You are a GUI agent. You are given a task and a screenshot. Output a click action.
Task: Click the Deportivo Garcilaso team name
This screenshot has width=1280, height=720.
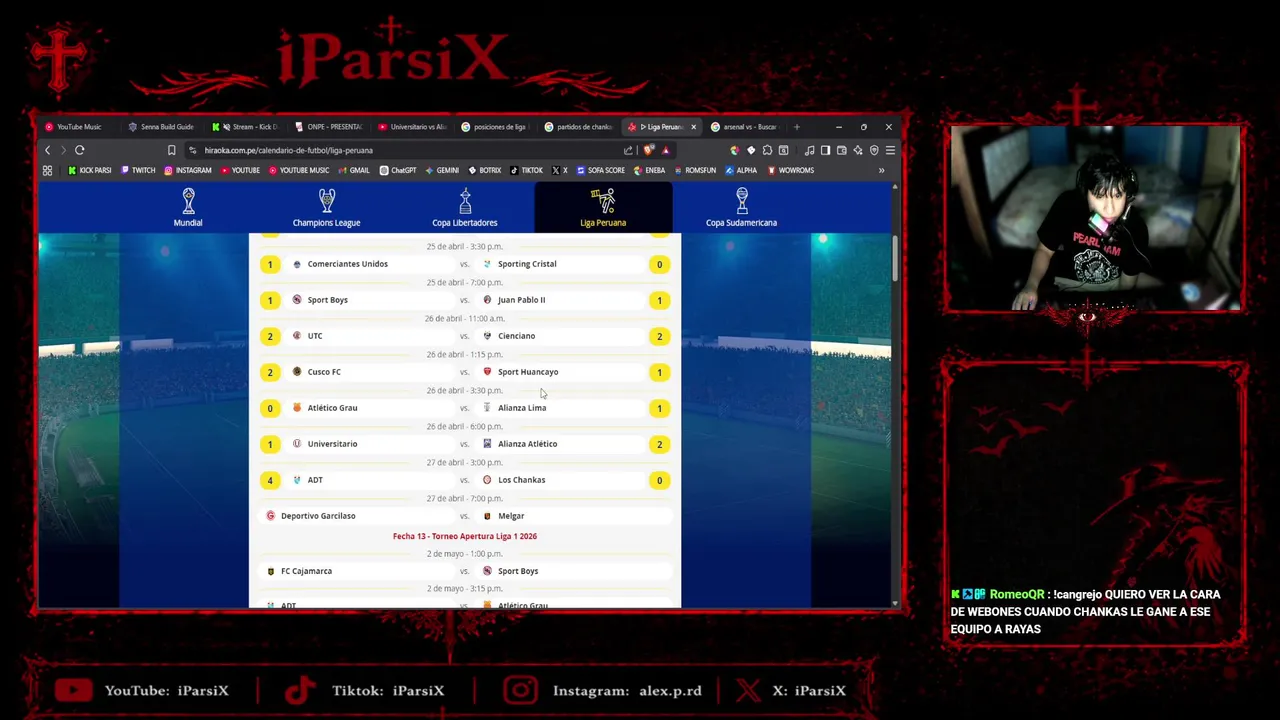(318, 516)
